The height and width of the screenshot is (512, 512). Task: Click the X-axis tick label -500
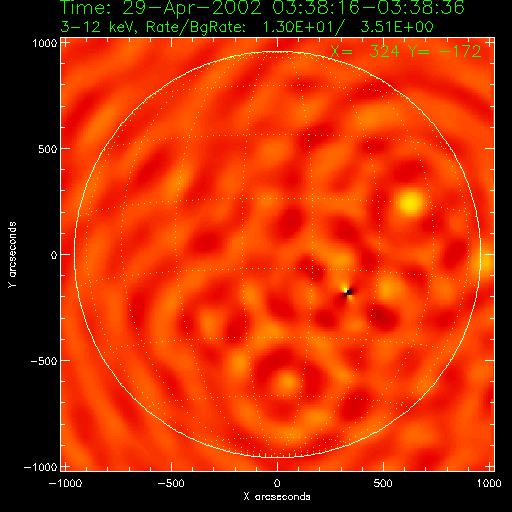171,483
